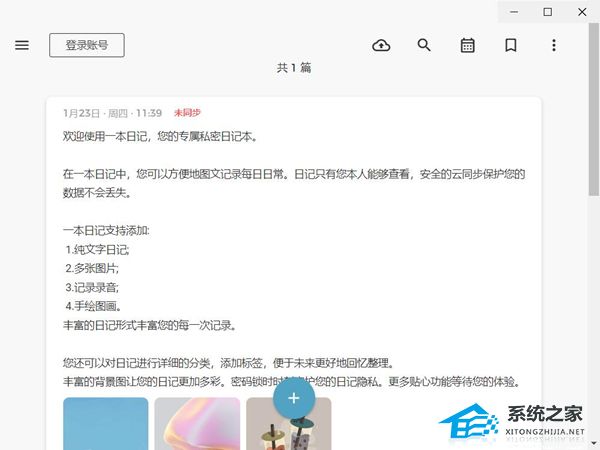Open the search magnifier
This screenshot has width=600, height=450.
pyautogui.click(x=424, y=45)
